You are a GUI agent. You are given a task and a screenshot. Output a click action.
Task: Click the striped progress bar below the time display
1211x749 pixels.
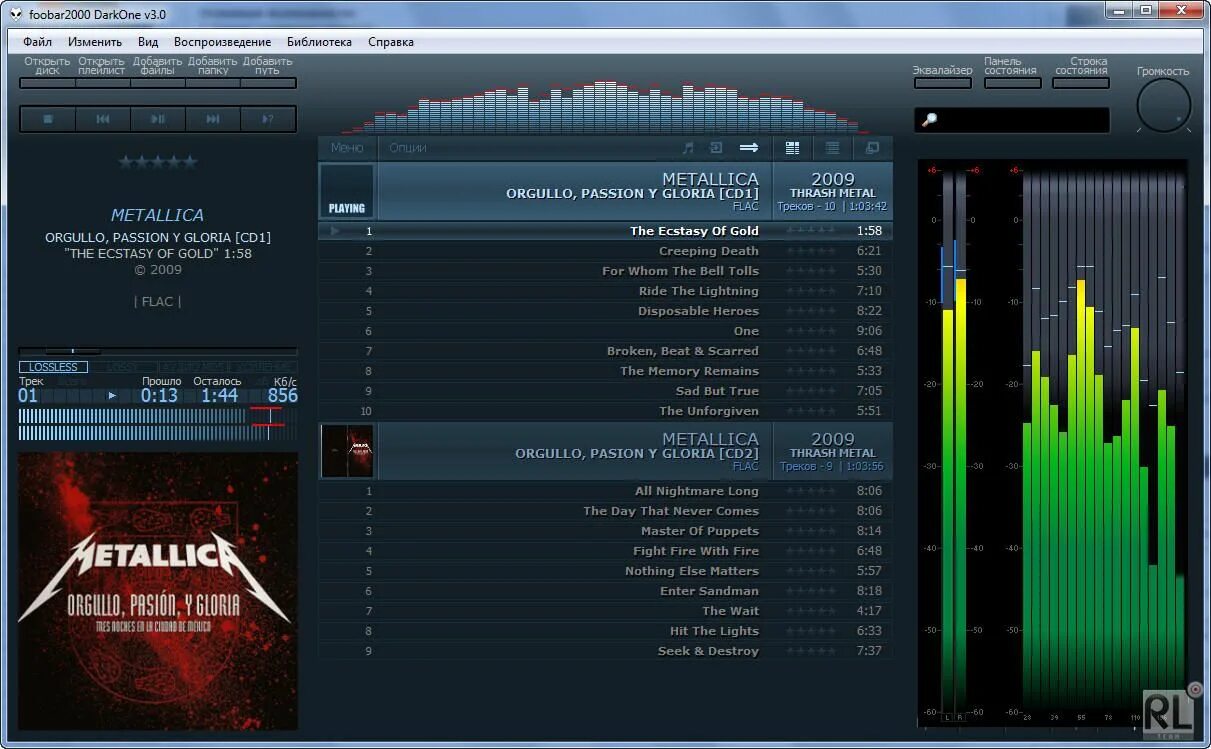coord(158,424)
